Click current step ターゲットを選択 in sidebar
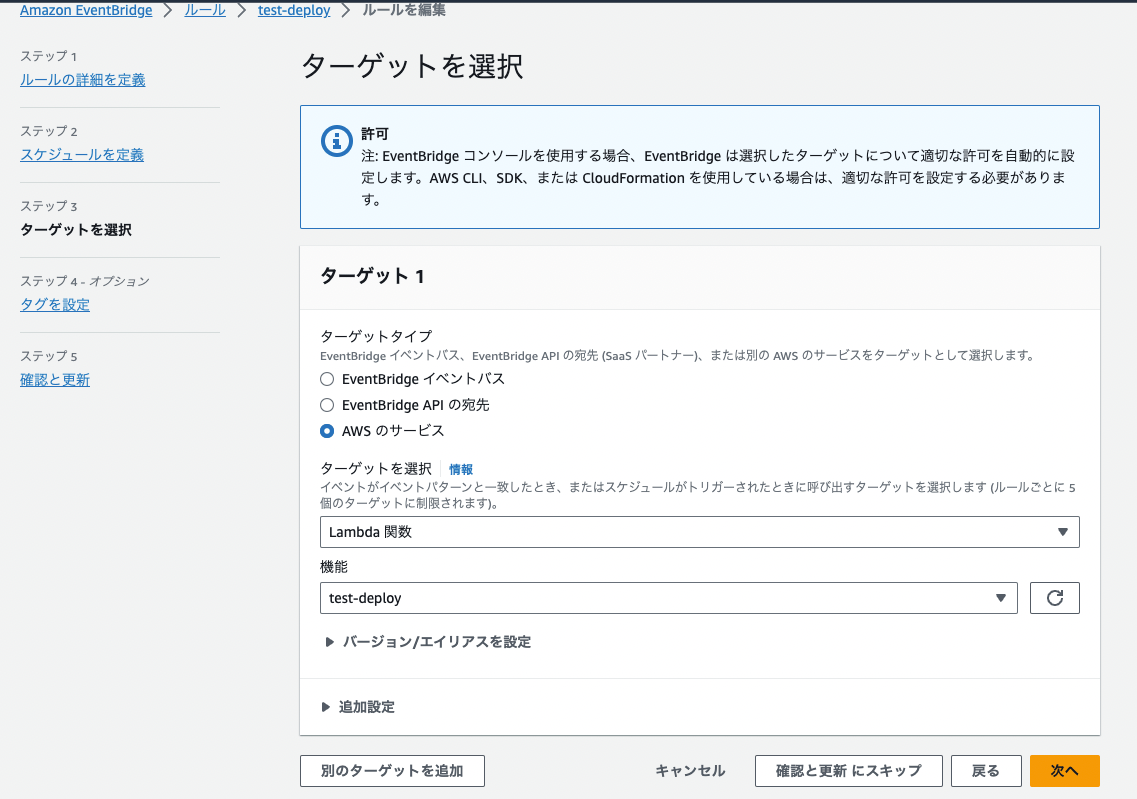 76,230
